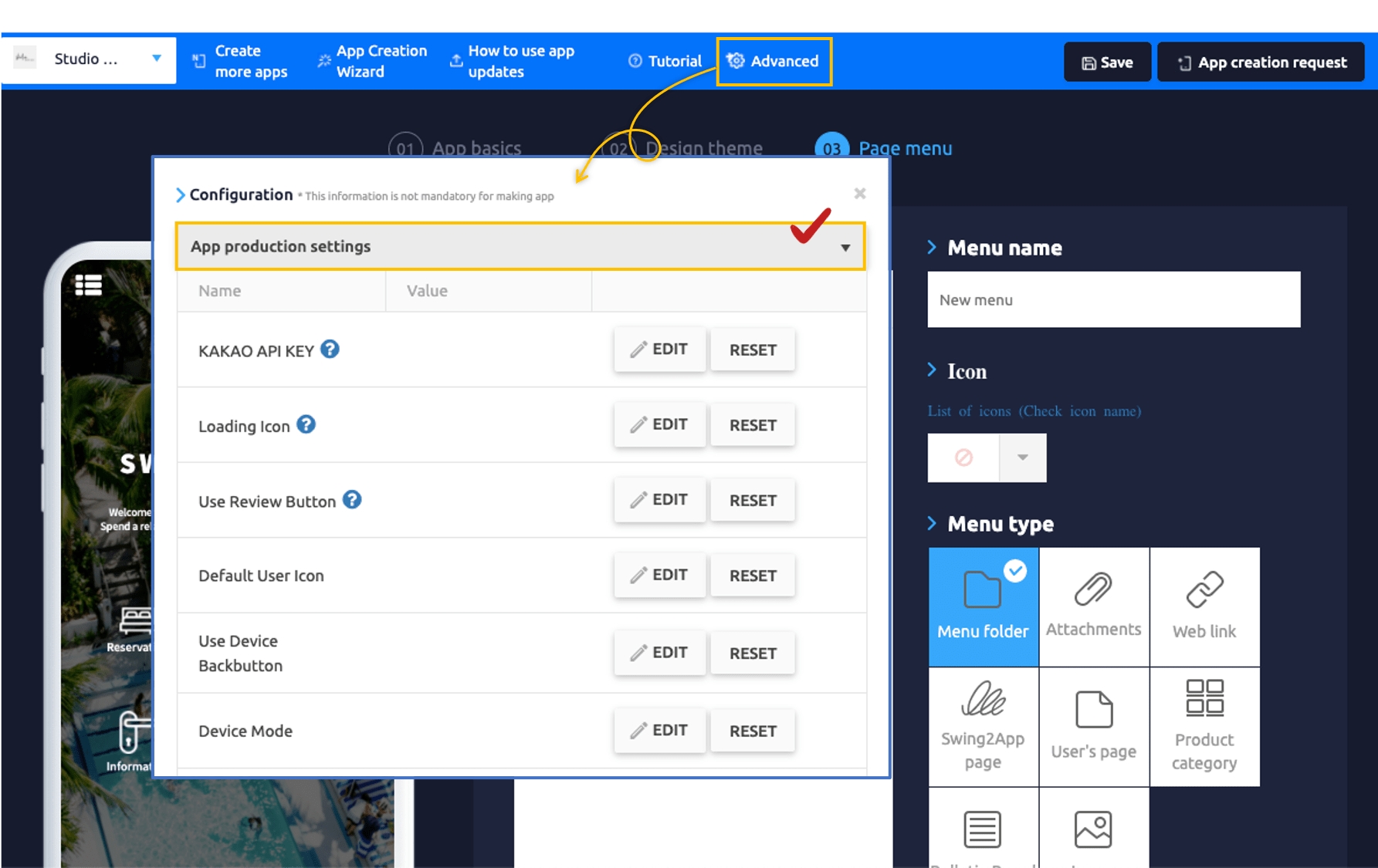The height and width of the screenshot is (868, 1378).
Task: Click the Menu name input field
Action: 1113,300
